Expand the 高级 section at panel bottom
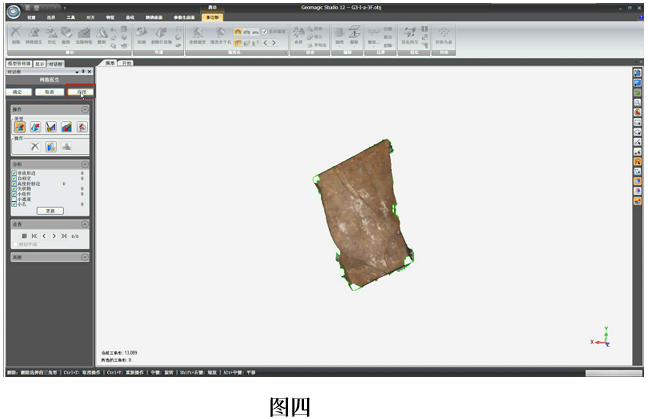 pyautogui.click(x=84, y=257)
